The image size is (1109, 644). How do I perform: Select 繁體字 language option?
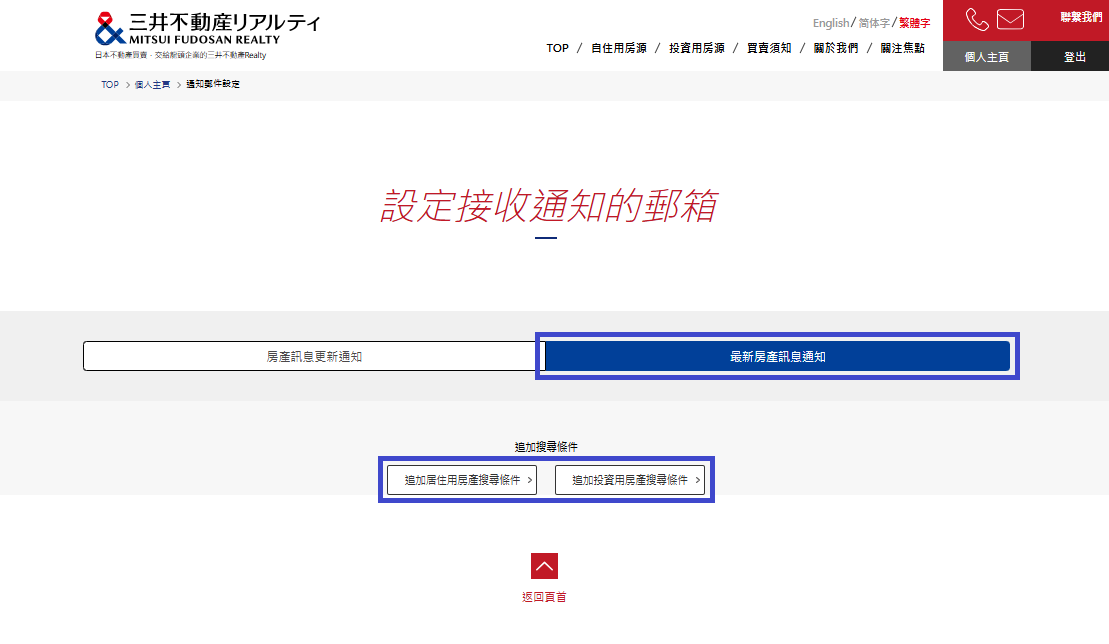click(x=914, y=23)
